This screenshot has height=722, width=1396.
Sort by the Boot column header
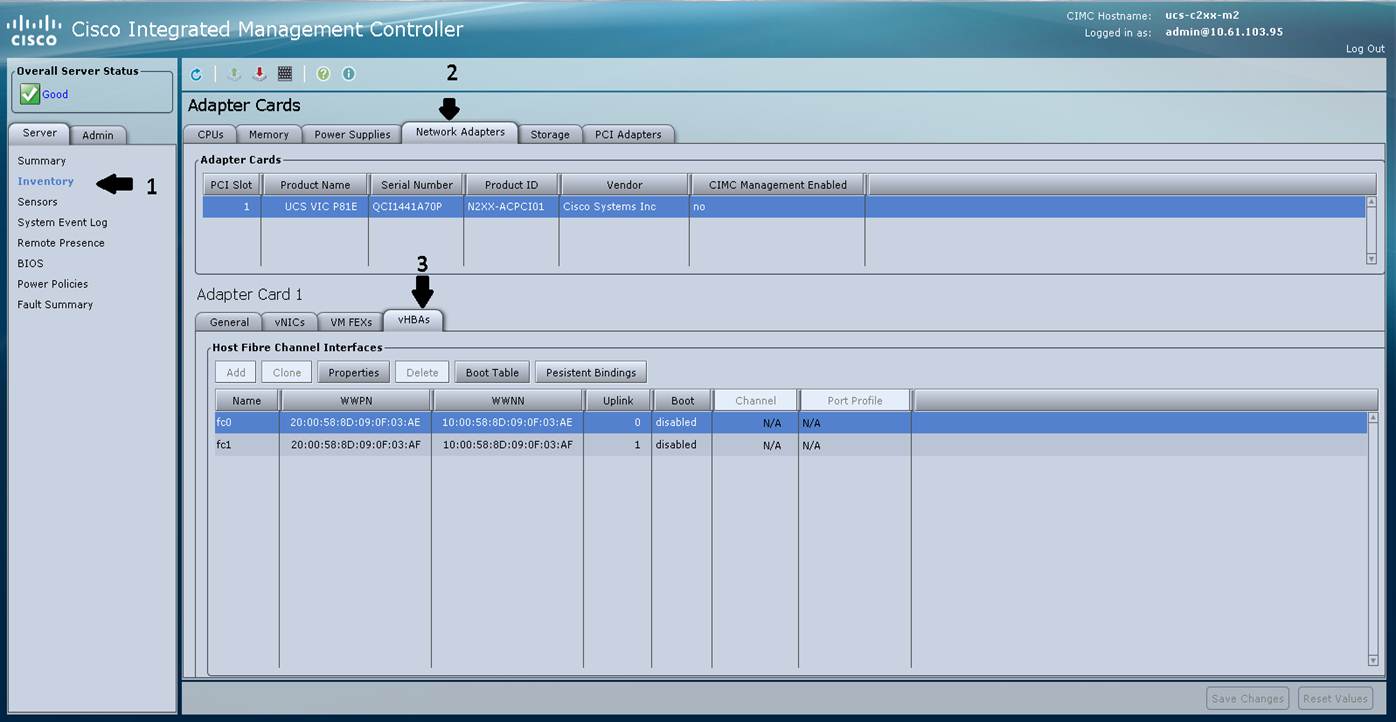(x=683, y=400)
